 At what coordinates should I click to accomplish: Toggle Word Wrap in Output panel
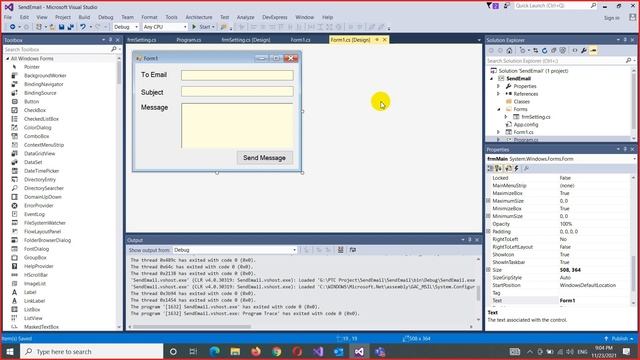tap(353, 250)
